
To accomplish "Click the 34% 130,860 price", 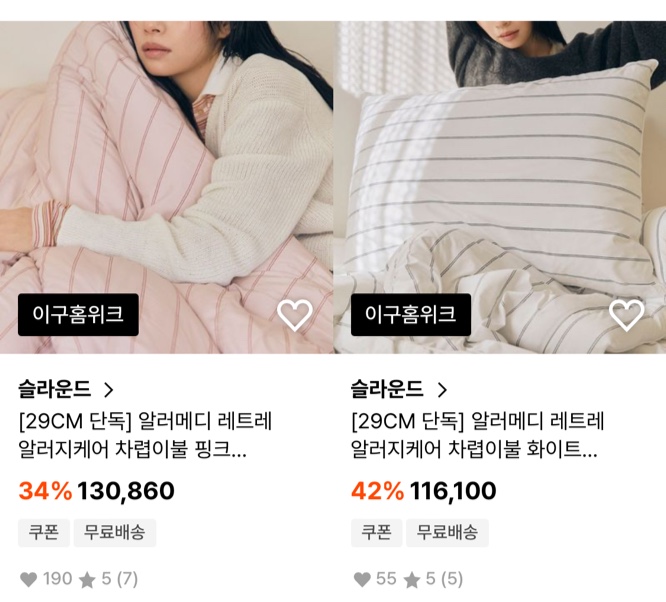I will (96, 491).
